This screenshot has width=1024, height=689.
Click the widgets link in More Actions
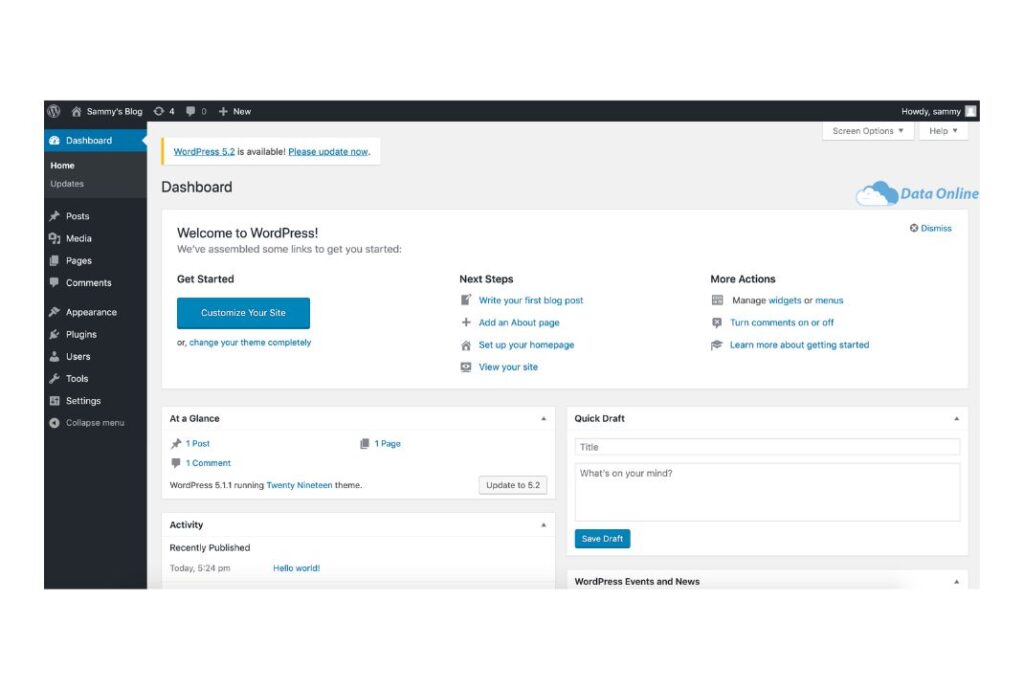pyautogui.click(x=784, y=300)
